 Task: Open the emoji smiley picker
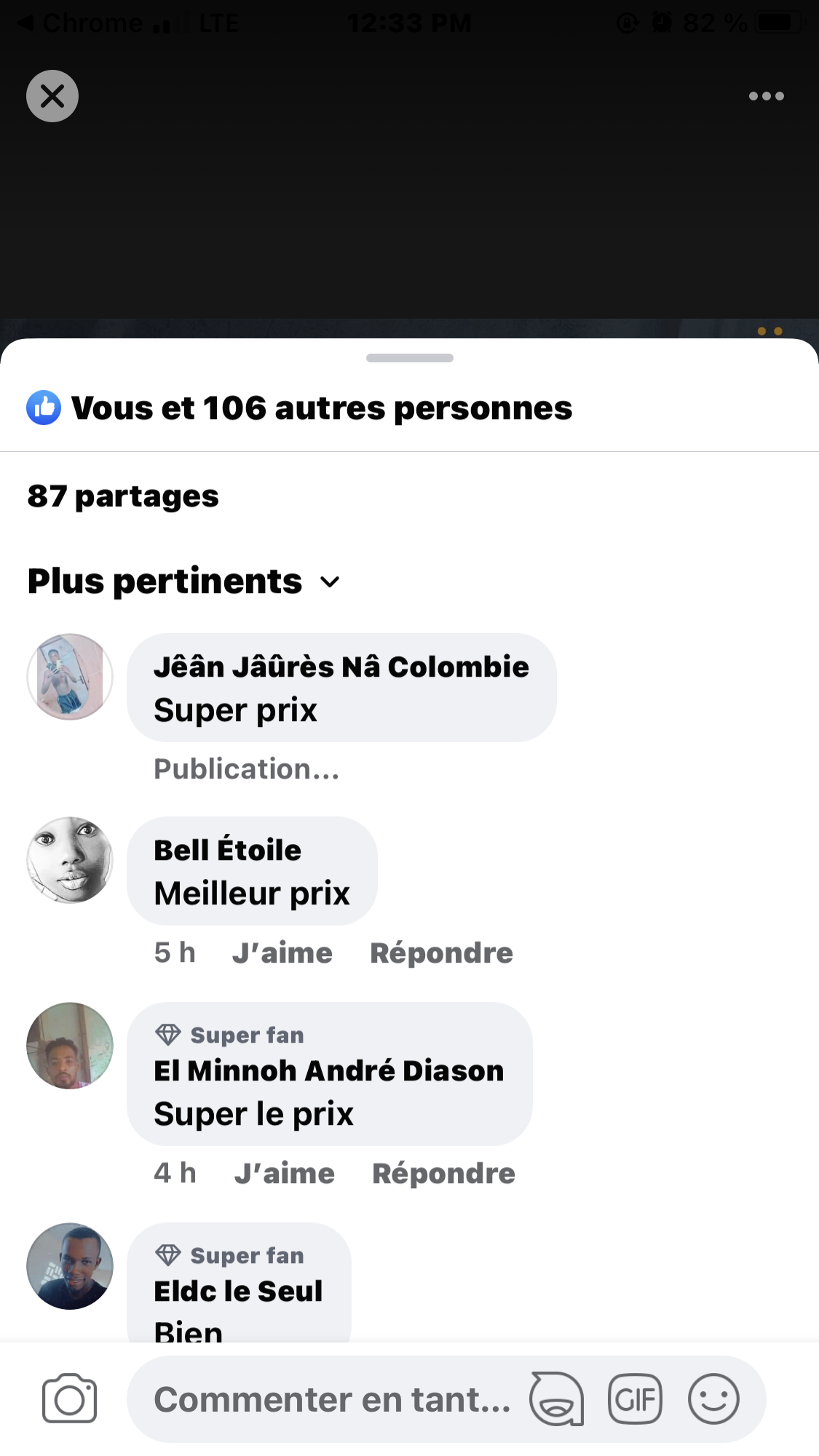pyautogui.click(x=713, y=1399)
